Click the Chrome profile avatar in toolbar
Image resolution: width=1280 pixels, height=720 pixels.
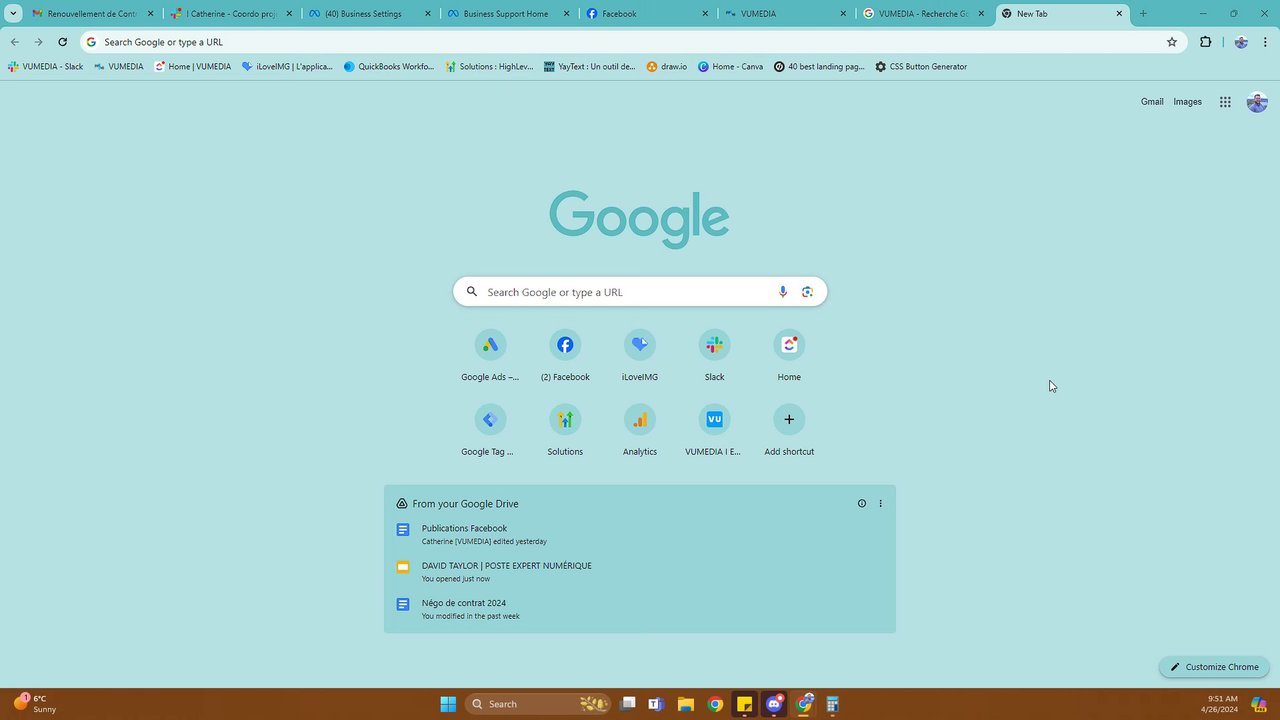(1241, 42)
